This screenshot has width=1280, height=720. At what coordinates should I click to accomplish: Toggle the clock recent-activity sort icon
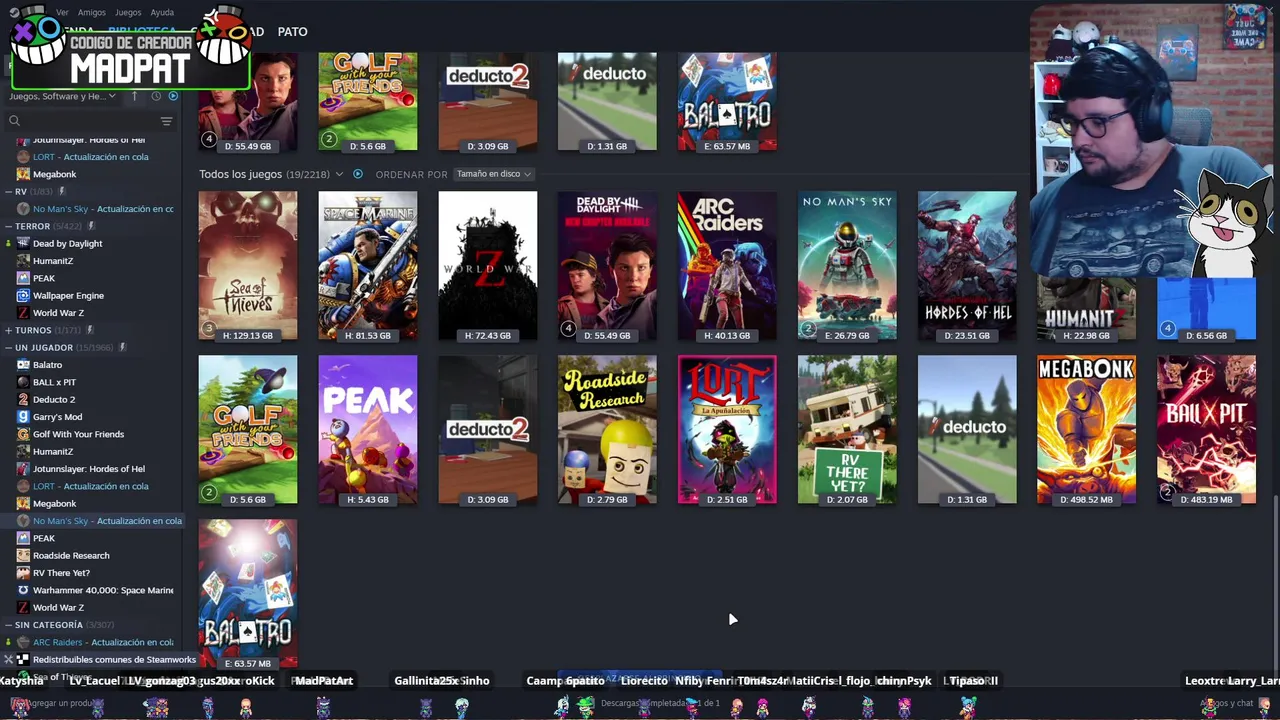click(x=156, y=96)
